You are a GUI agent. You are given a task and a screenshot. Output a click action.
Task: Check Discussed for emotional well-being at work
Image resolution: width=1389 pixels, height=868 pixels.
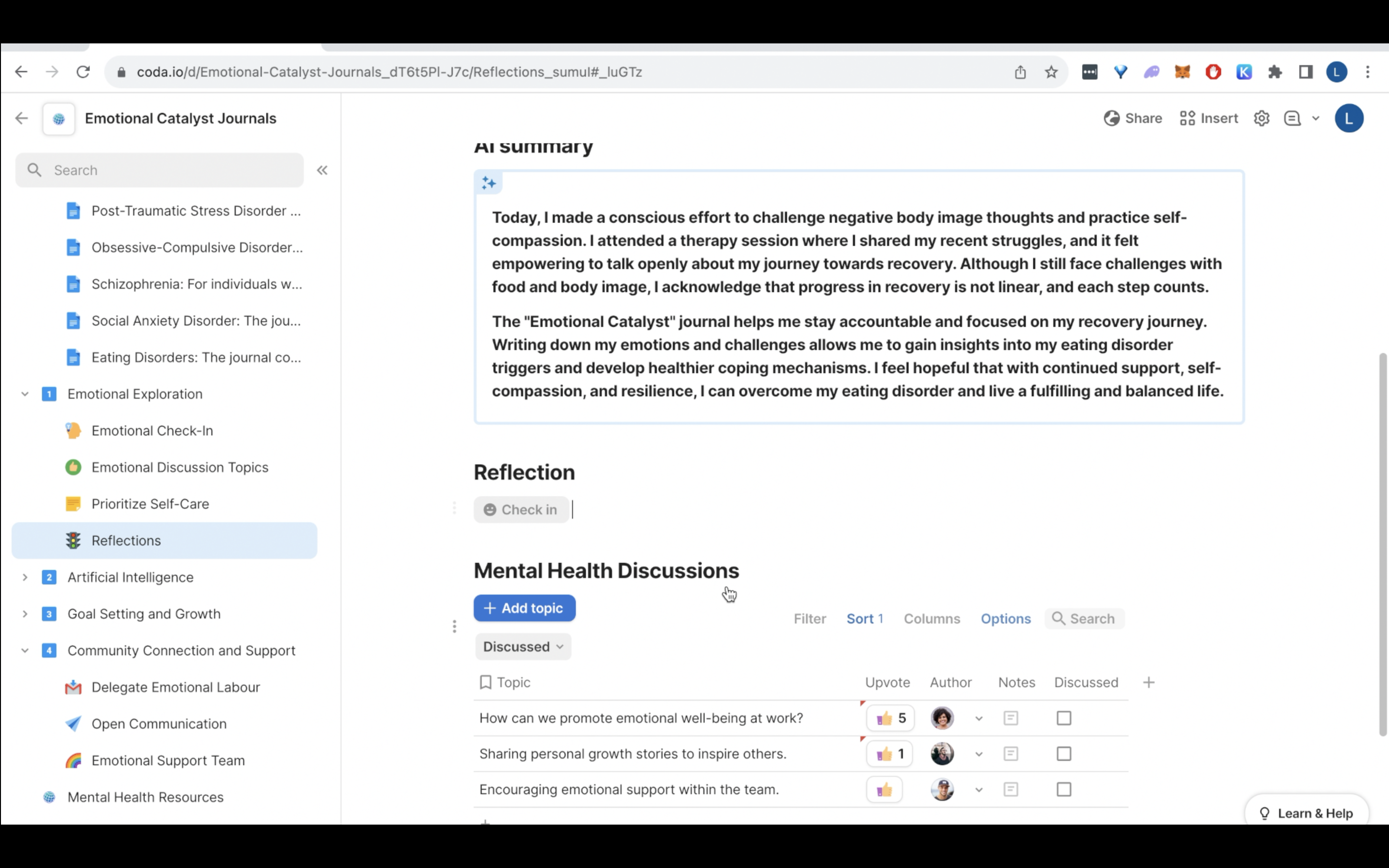[x=1063, y=718]
